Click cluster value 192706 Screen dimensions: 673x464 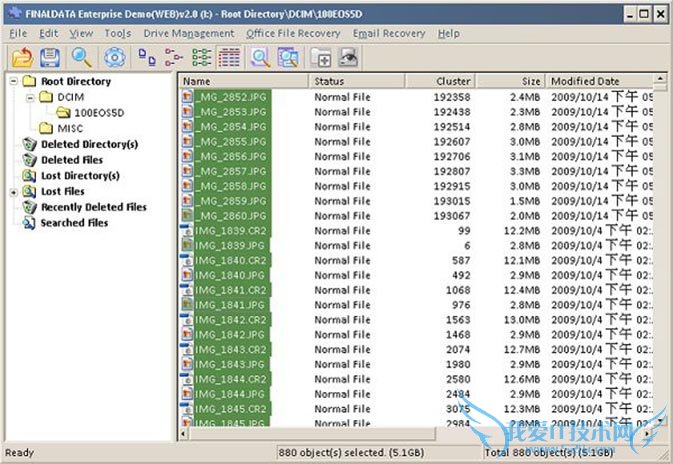point(452,156)
